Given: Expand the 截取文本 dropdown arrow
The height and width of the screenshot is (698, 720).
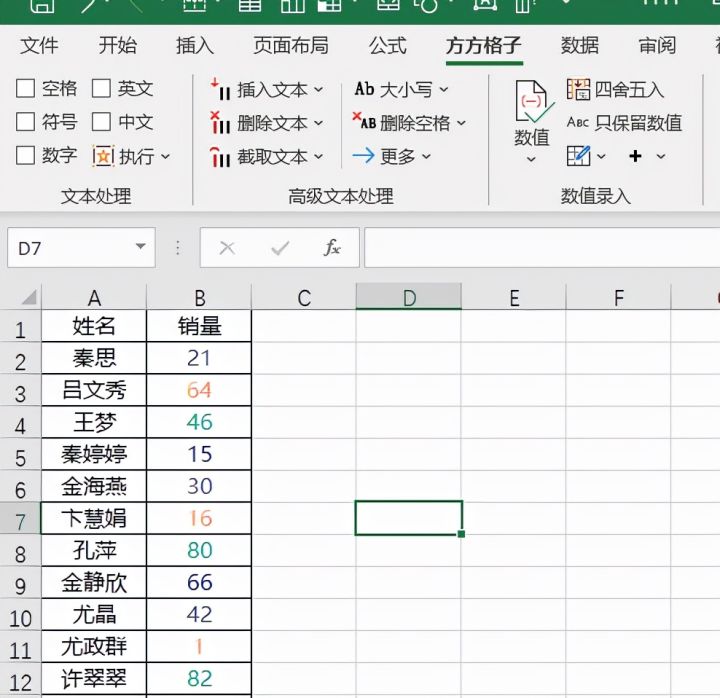Looking at the screenshot, I should point(319,157).
